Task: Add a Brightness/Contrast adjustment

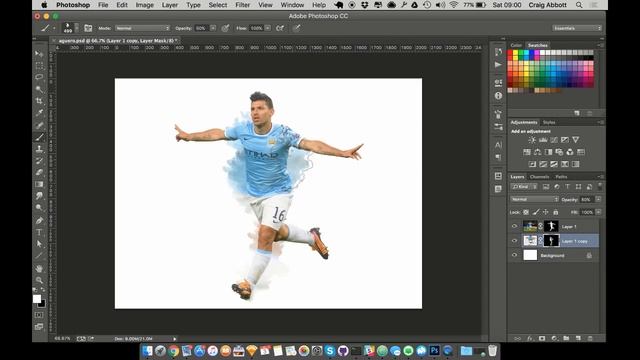Action: (x=532, y=140)
